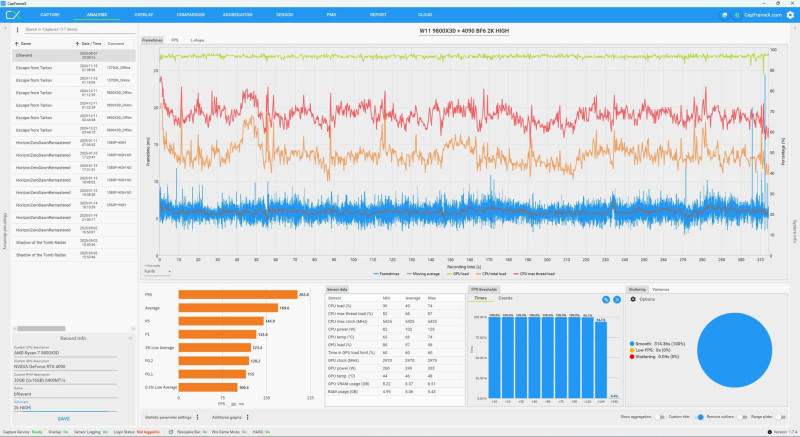Click the Comment field showing 2k HIGH
Viewport: 800px width, 437px height.
[x=65, y=408]
